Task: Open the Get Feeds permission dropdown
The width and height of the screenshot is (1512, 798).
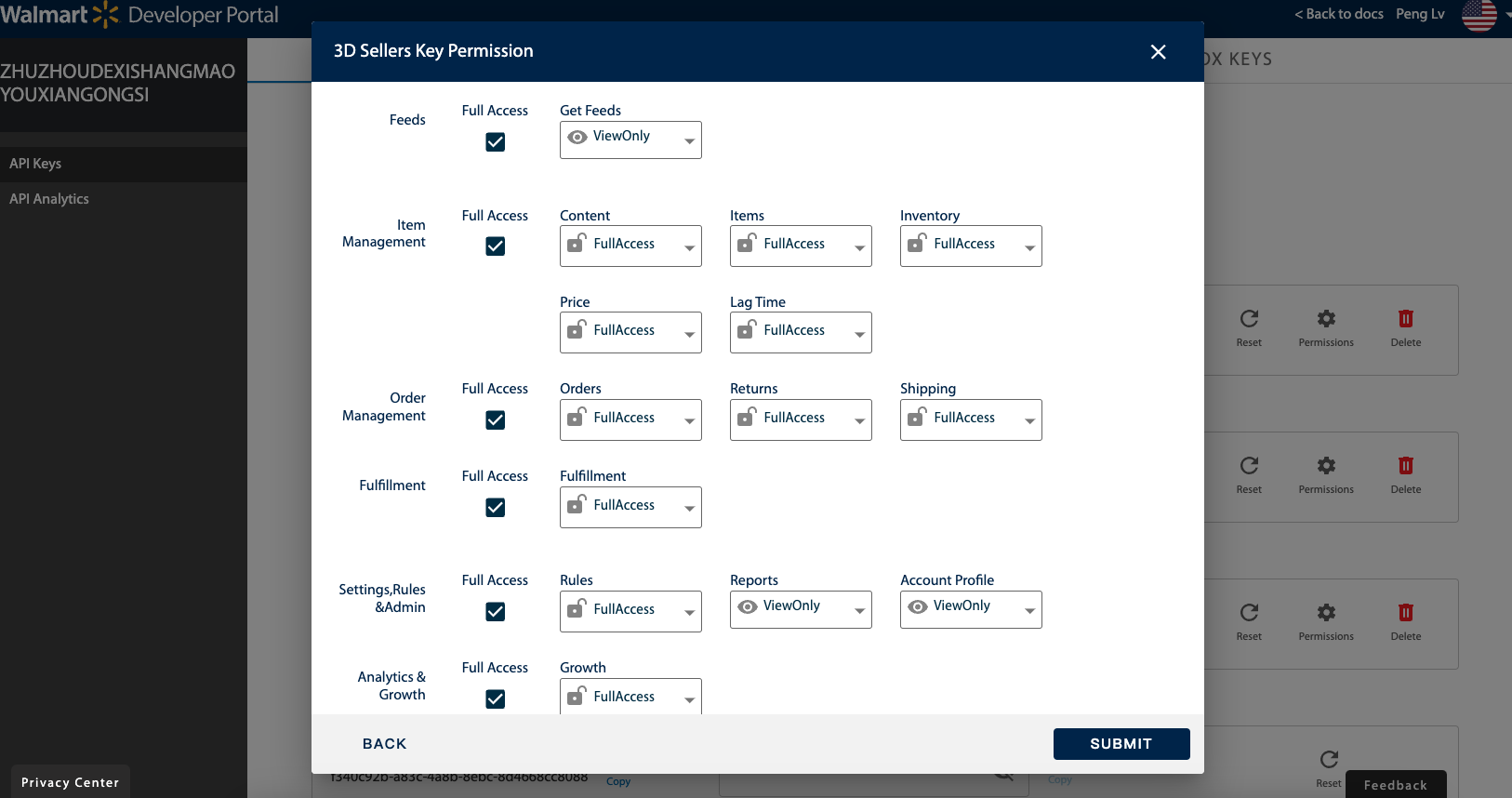Action: (x=630, y=140)
